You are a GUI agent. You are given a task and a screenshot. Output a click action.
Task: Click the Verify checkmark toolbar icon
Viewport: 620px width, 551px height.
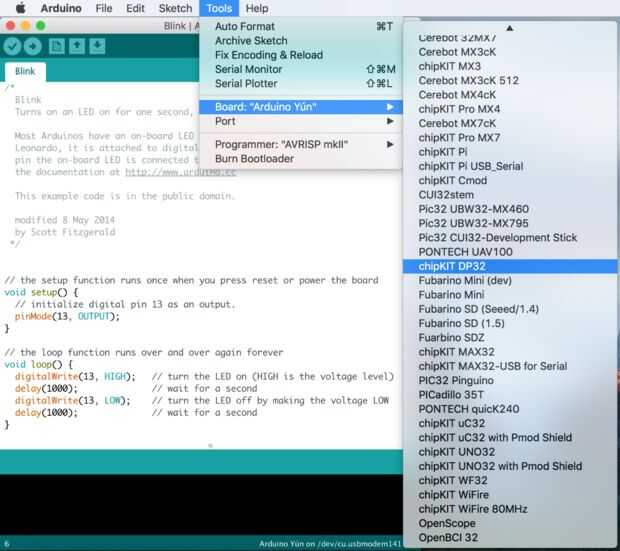pos(12,46)
